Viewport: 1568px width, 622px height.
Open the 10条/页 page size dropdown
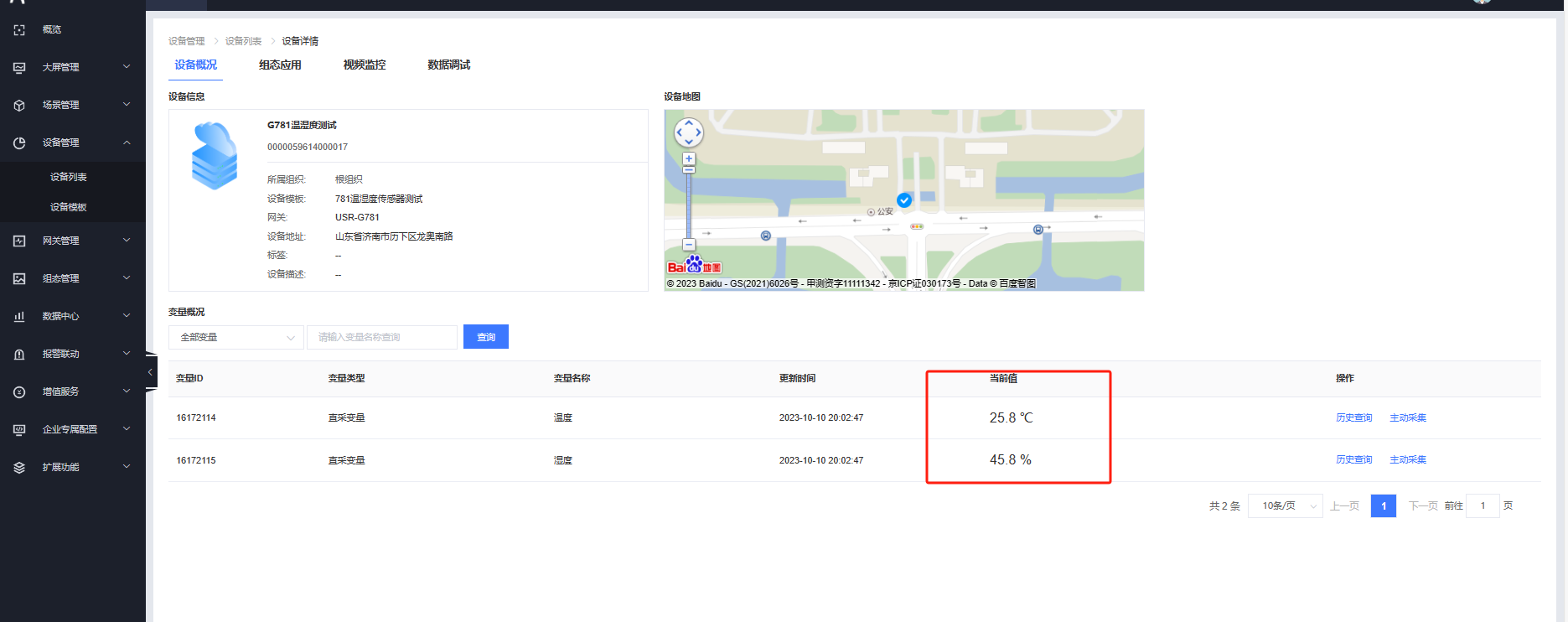coord(1285,505)
